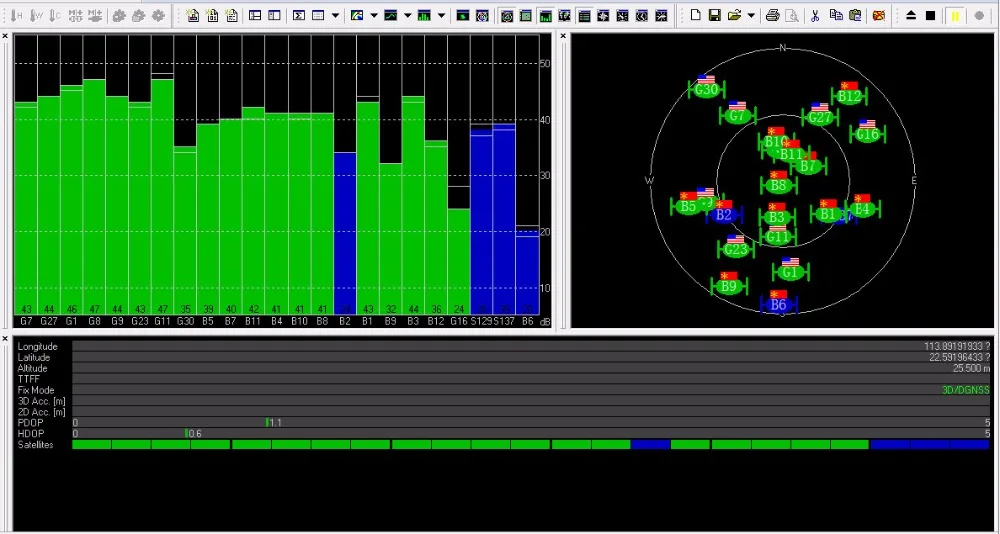
Task: Open the green histogram view icon
Action: click(x=424, y=15)
